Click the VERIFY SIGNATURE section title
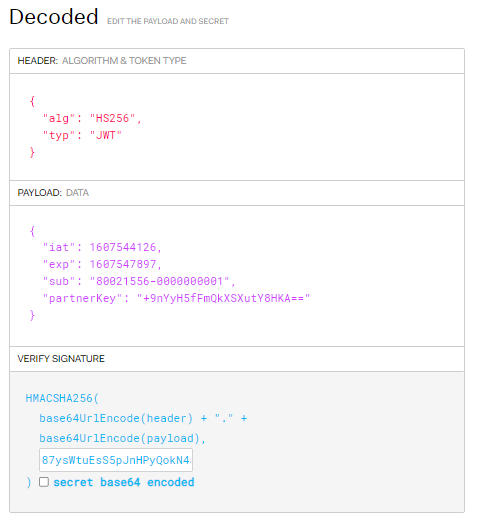 point(61,359)
